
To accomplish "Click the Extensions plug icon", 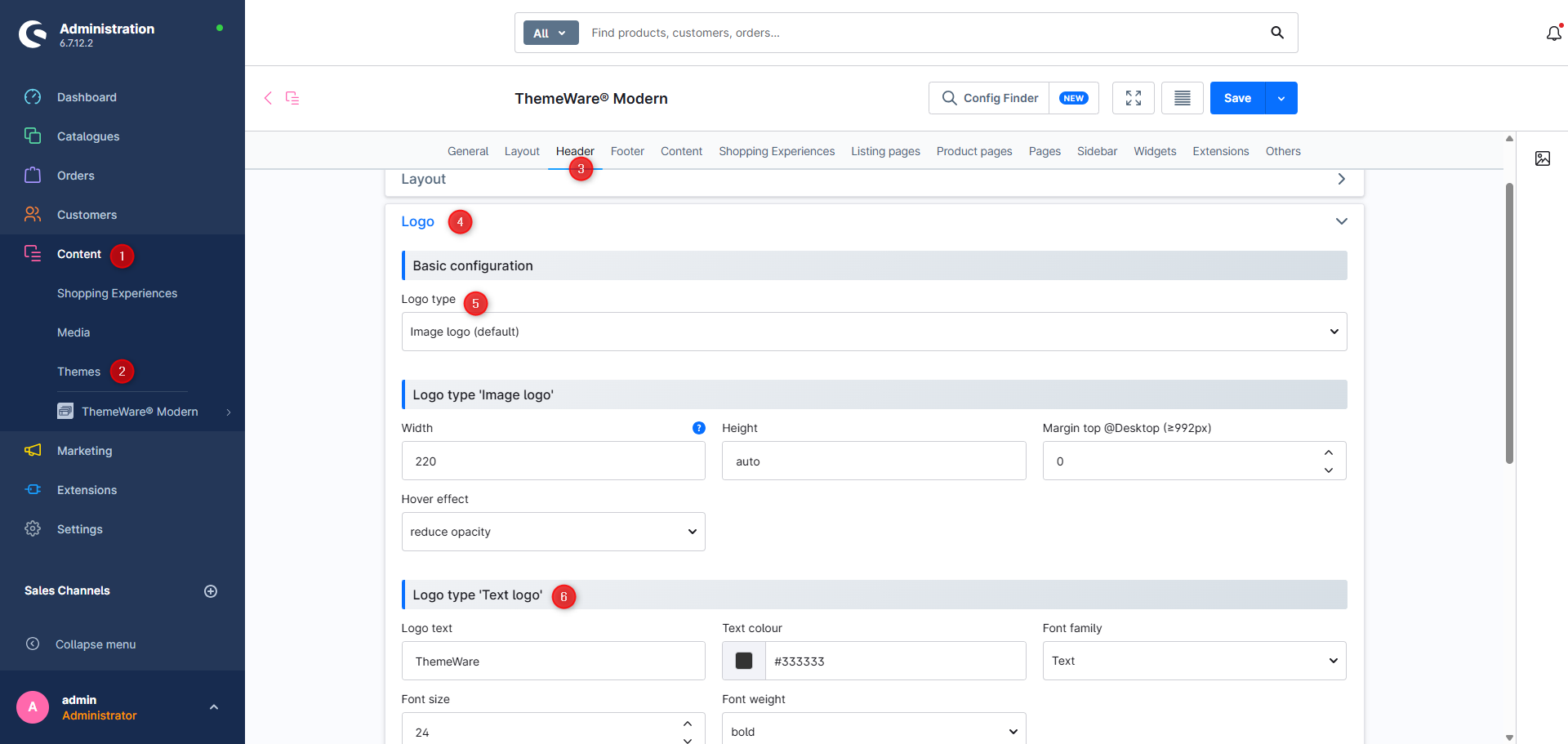I will (x=33, y=490).
